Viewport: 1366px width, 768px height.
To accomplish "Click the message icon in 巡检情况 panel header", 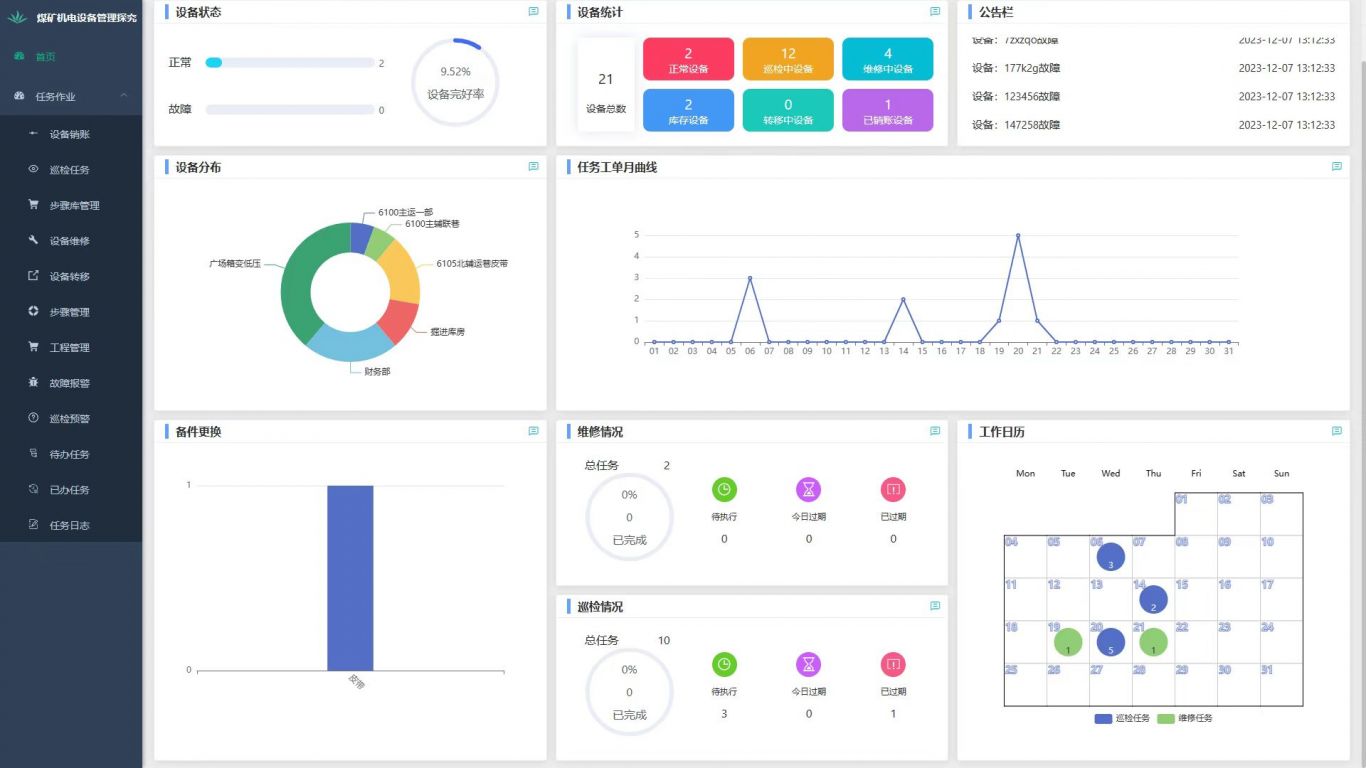I will point(935,606).
